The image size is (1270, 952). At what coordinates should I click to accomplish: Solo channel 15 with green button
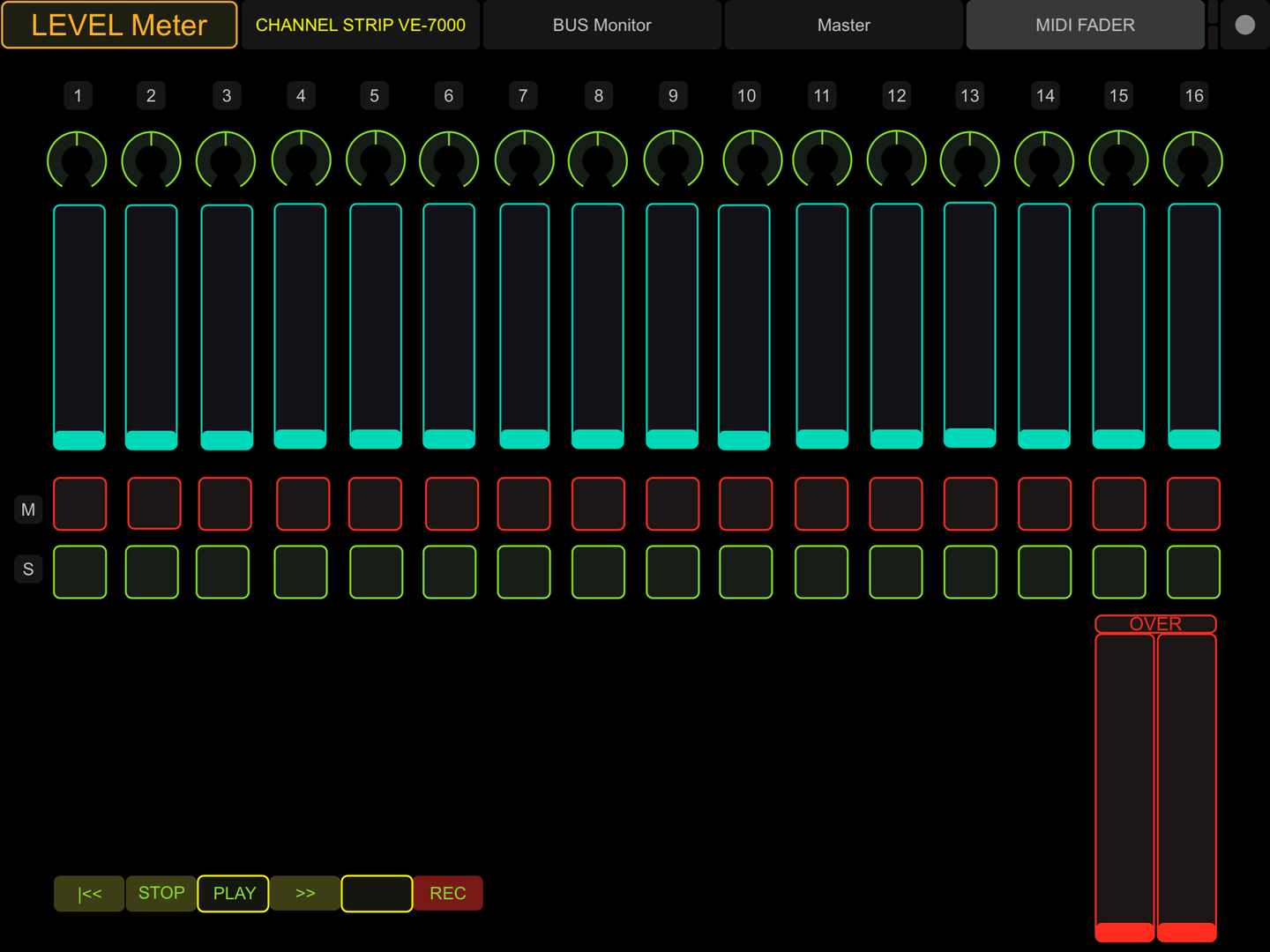coord(1119,572)
